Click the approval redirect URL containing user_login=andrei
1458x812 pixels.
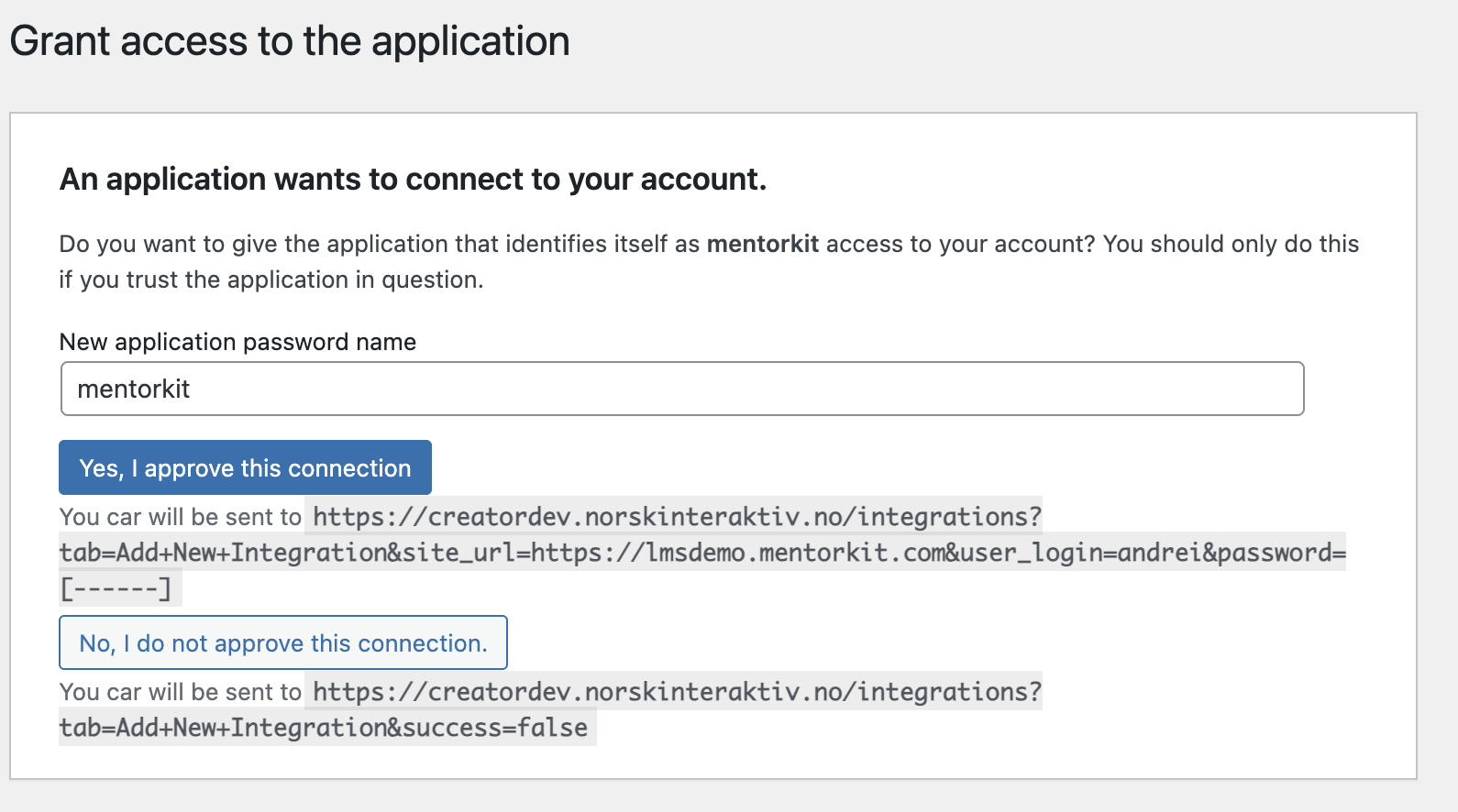[702, 552]
